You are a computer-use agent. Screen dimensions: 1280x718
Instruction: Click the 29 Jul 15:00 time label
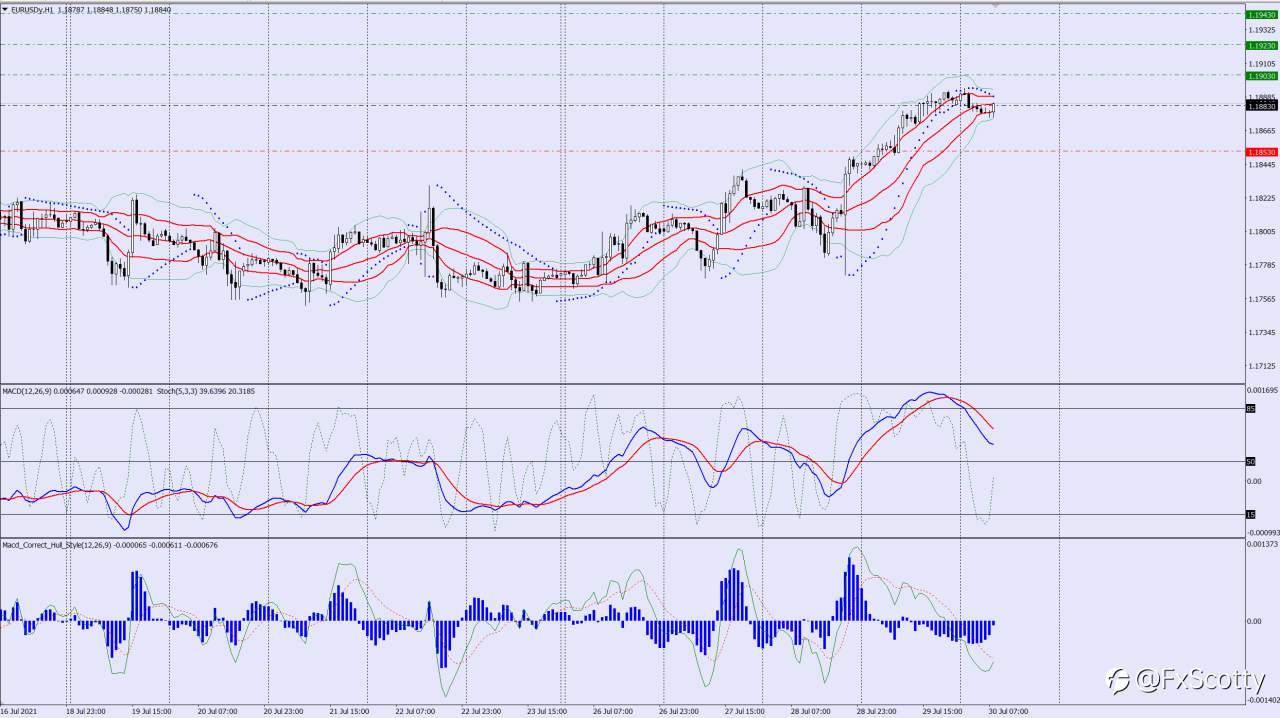pyautogui.click(x=942, y=712)
